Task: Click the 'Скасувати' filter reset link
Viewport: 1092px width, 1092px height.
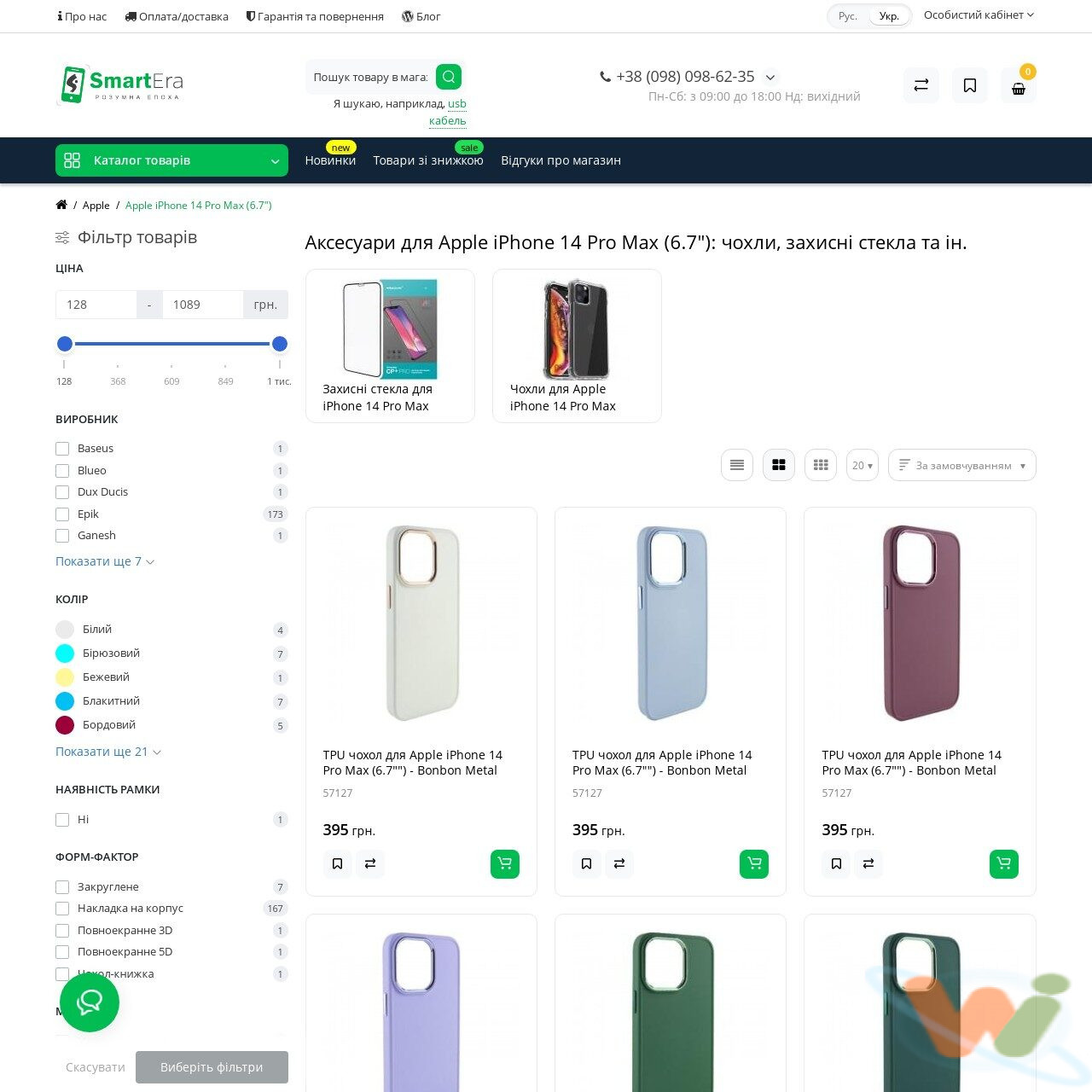Action: [96, 1067]
